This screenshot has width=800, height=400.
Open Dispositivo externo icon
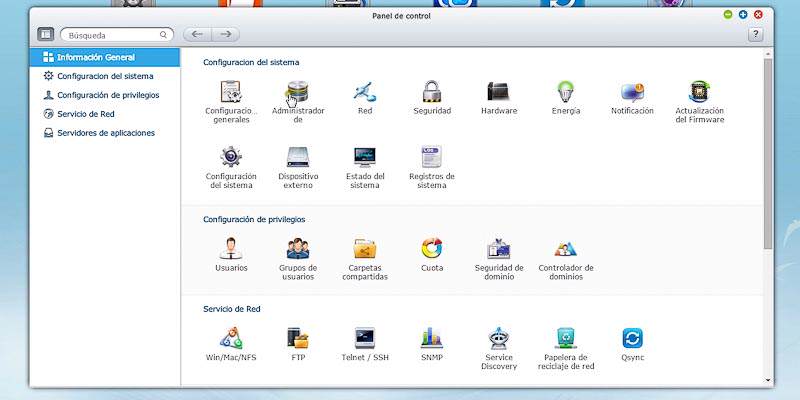[x=298, y=157]
